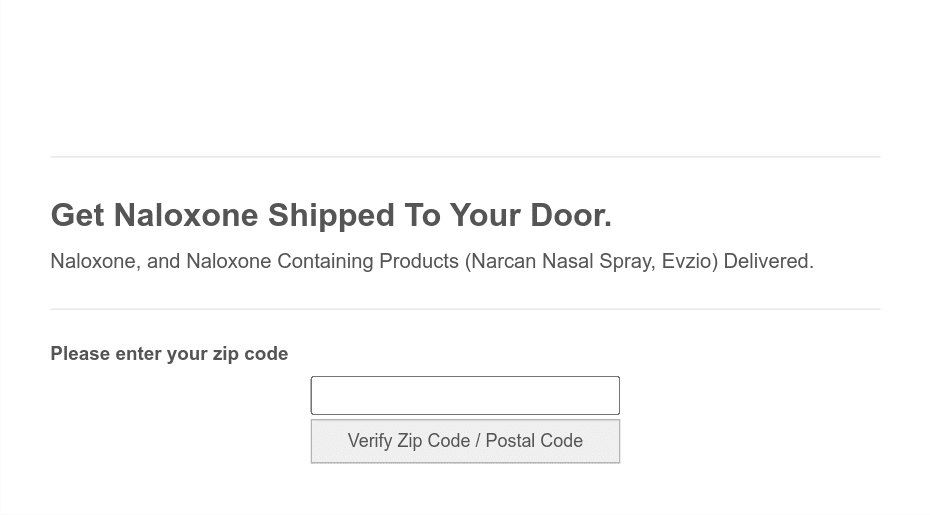Click 'zip code' in the bold label
This screenshot has height=515, width=930.
coord(250,354)
